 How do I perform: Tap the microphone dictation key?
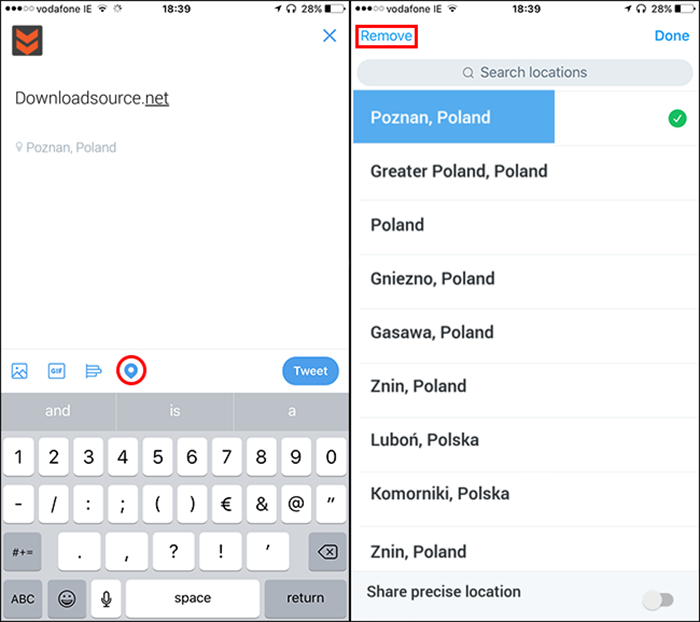(106, 598)
